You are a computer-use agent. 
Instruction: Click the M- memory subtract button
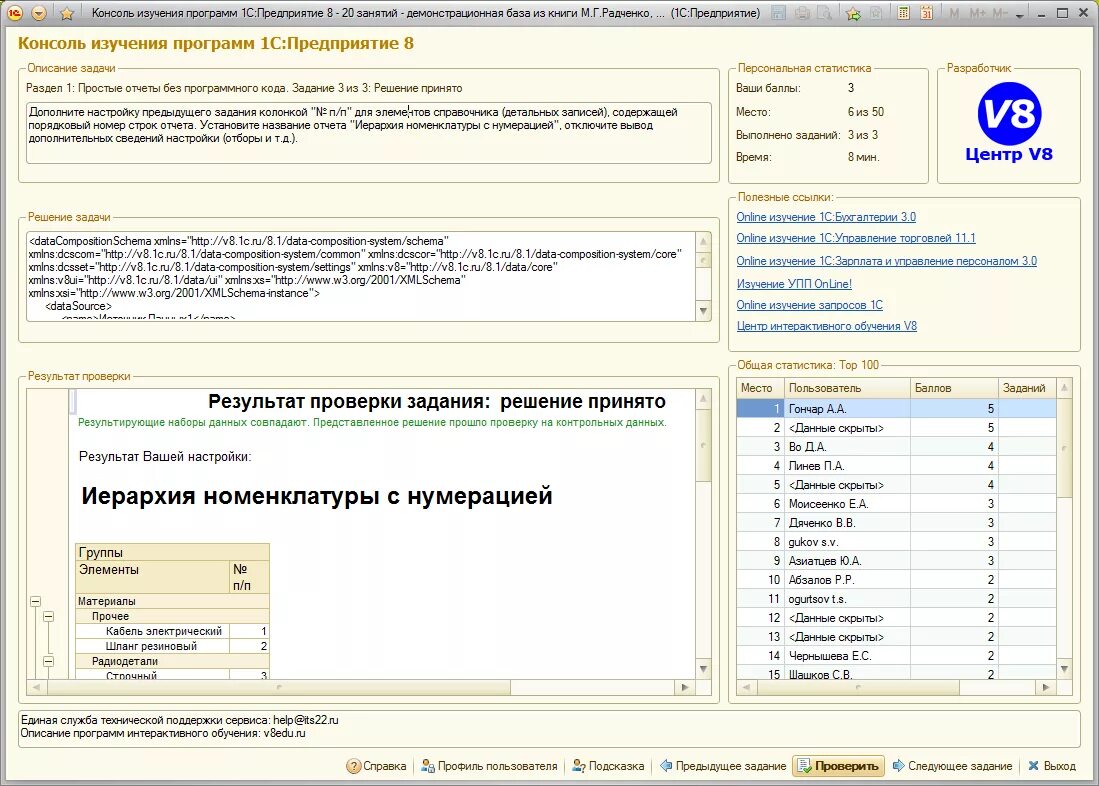point(1001,13)
